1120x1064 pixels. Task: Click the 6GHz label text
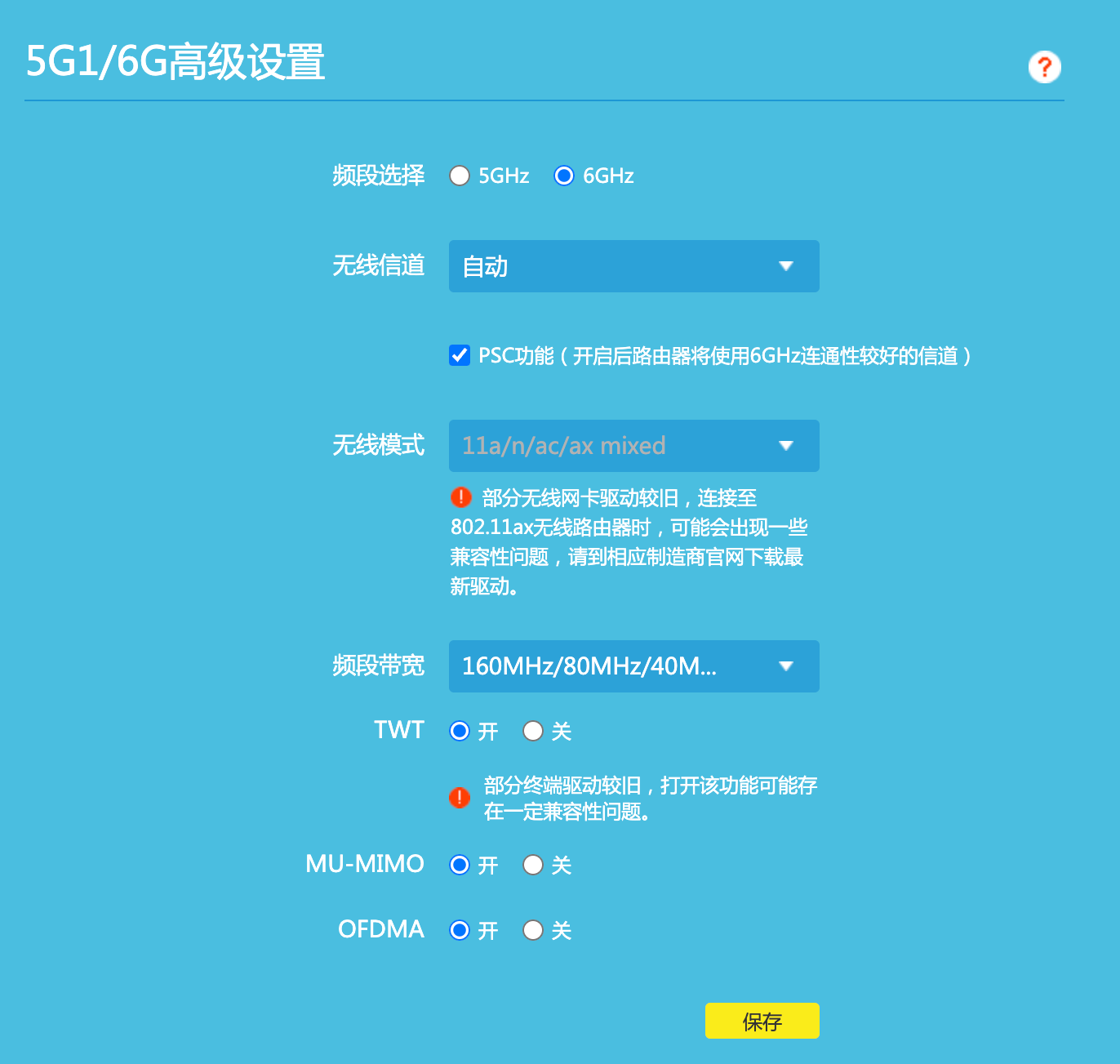point(608,176)
